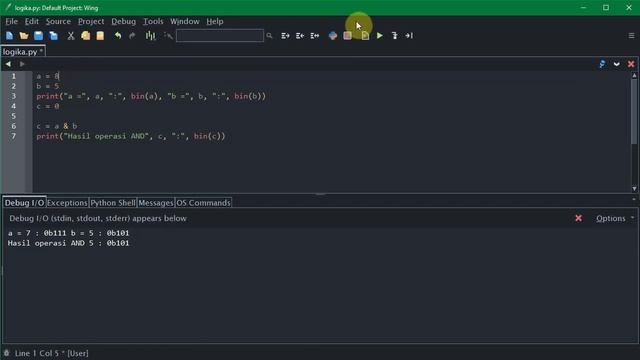Screen dimensions: 640x360
Task: Save the current file with disk icon
Action: pyautogui.click(x=38, y=36)
